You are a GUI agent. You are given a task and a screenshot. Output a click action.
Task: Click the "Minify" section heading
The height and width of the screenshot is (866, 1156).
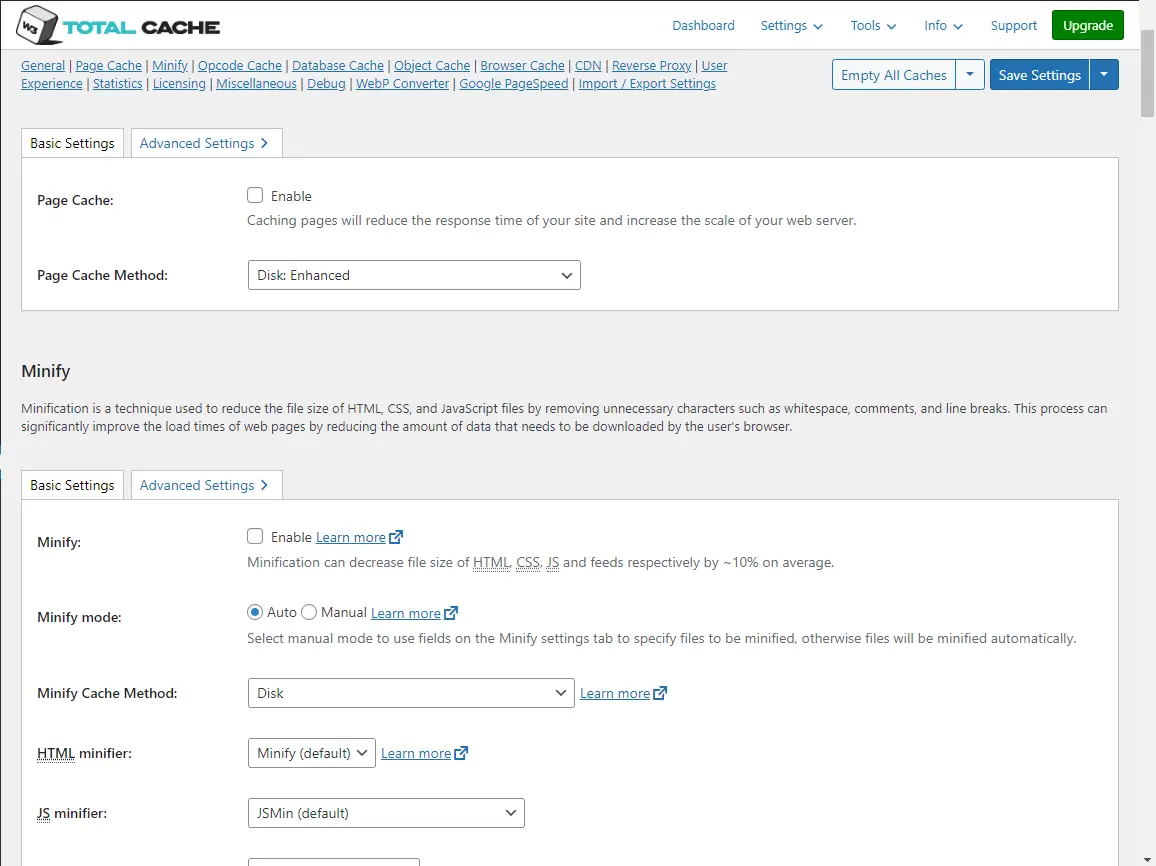46,371
